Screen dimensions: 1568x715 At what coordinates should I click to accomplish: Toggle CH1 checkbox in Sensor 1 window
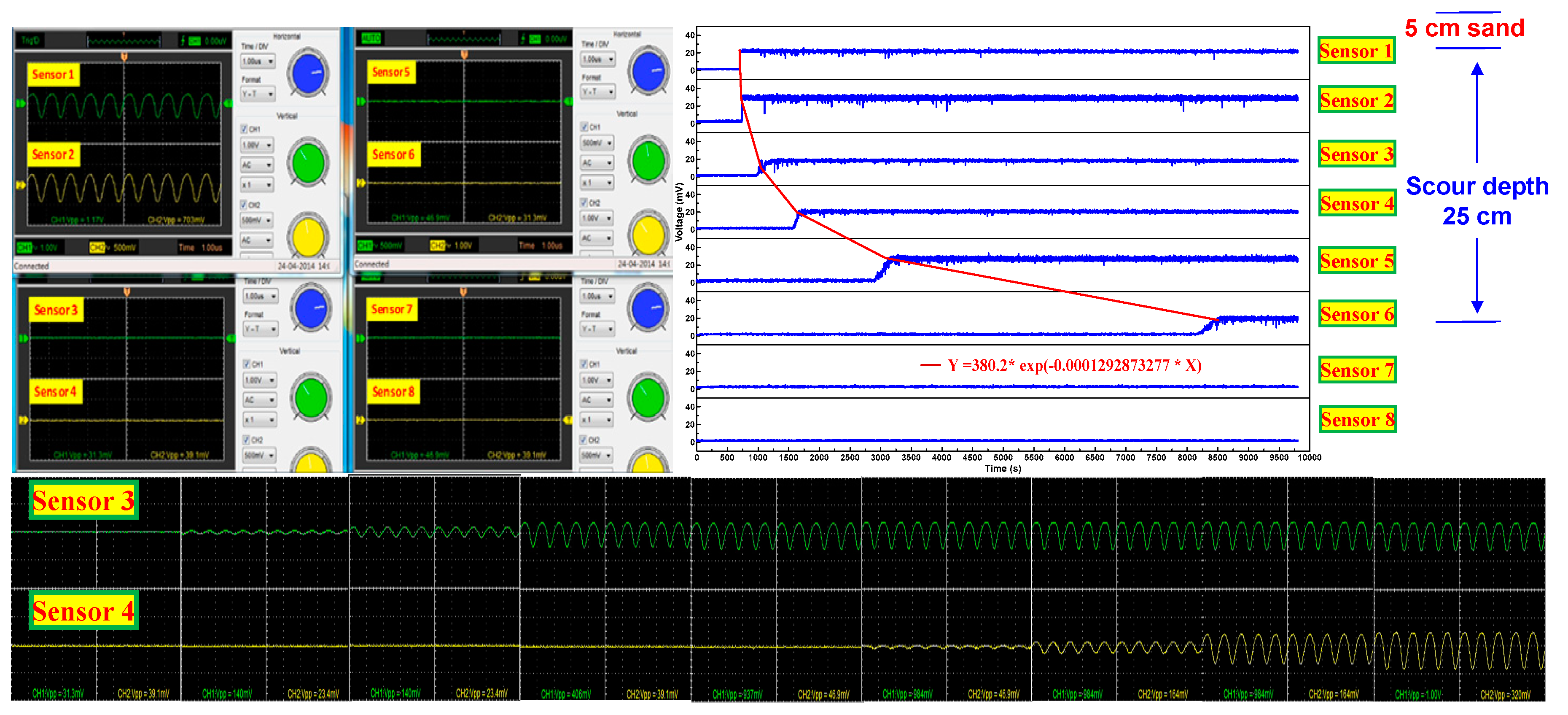click(244, 129)
